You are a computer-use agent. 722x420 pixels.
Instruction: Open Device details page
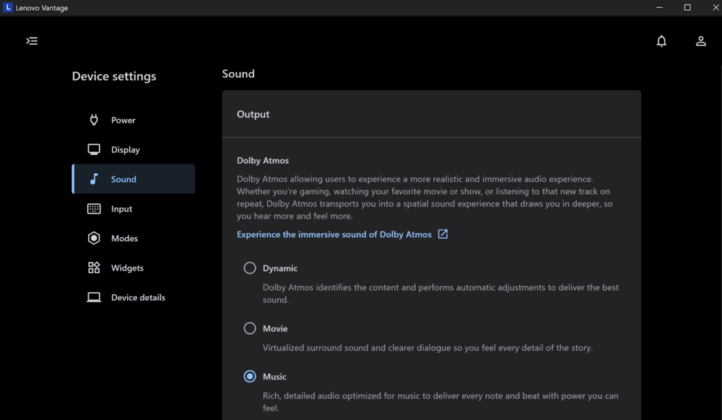click(134, 297)
